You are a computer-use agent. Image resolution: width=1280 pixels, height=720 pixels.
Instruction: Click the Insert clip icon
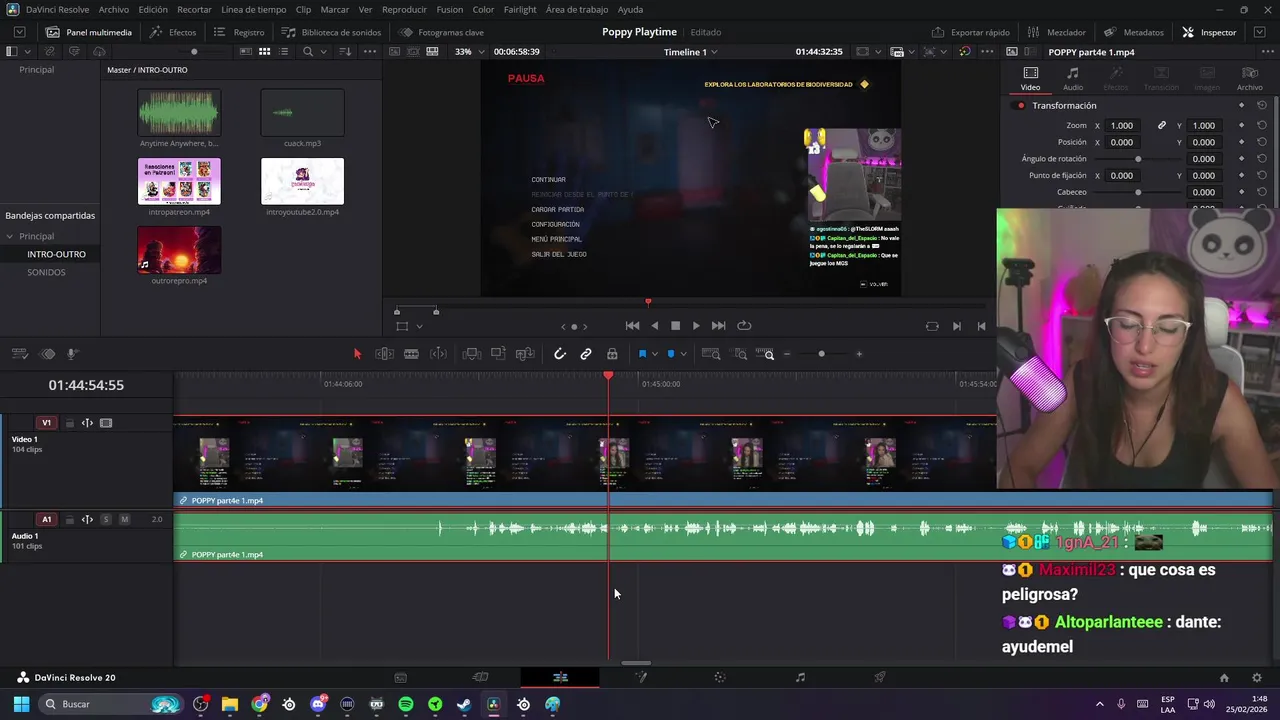(x=472, y=354)
